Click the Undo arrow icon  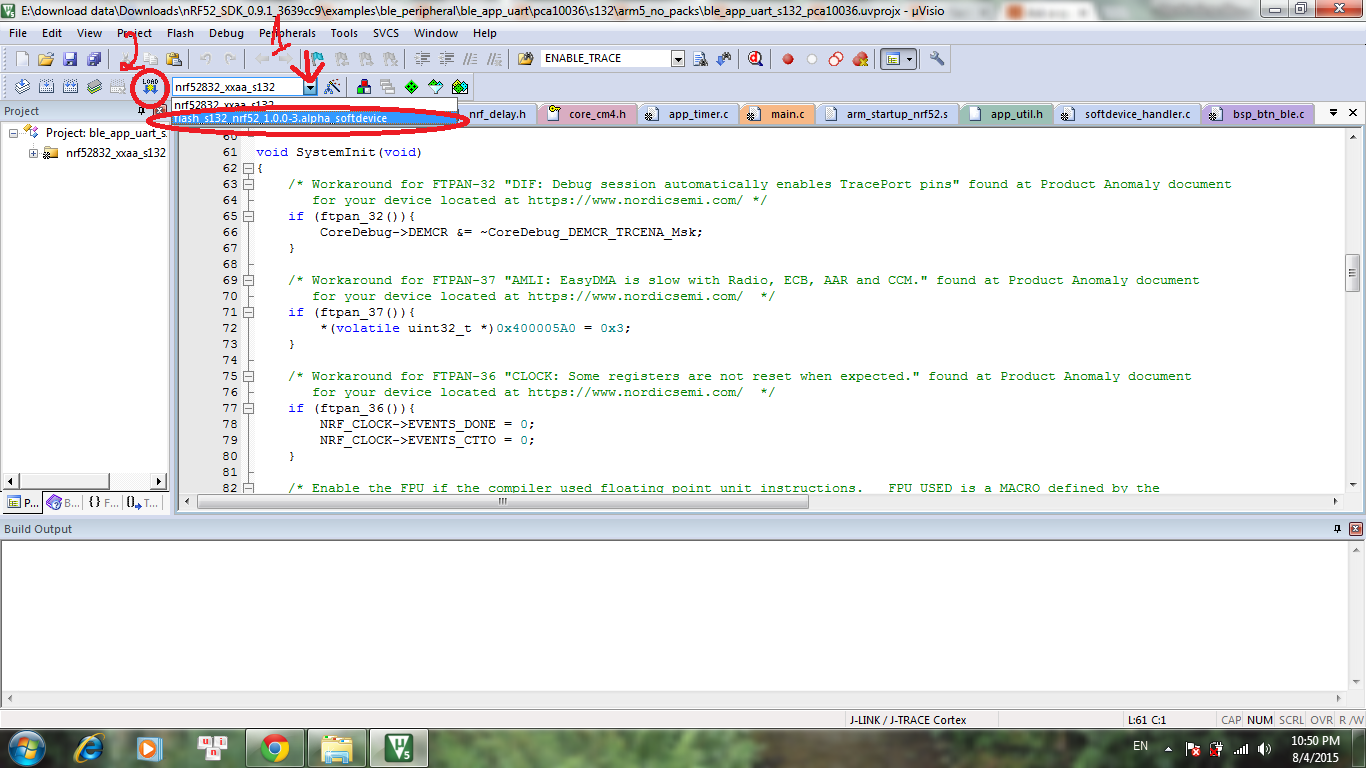coord(205,59)
